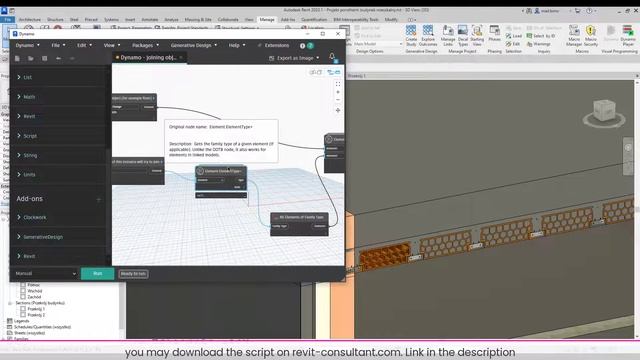Click the Revit help question mark icon

point(589,11)
